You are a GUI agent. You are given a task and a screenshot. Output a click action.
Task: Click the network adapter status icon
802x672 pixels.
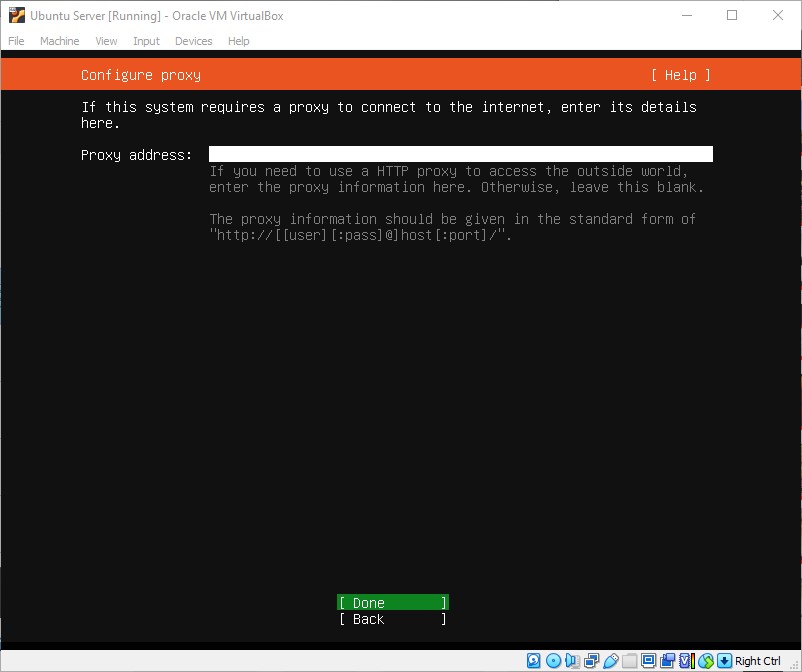point(591,661)
